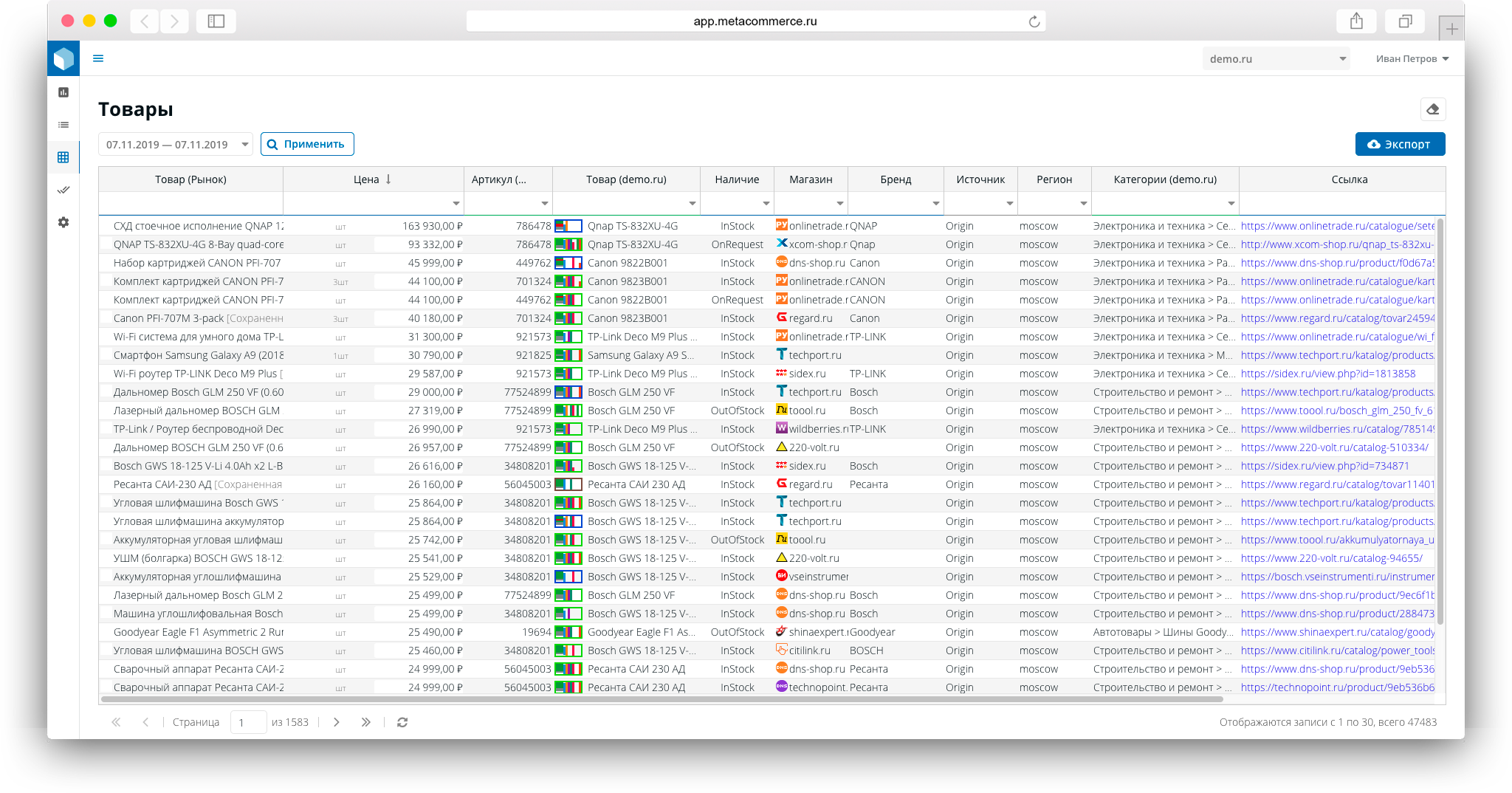This screenshot has width=1512, height=793.
Task: Click the price chart thumbnail for article 163 930,00 row
Action: [x=568, y=226]
